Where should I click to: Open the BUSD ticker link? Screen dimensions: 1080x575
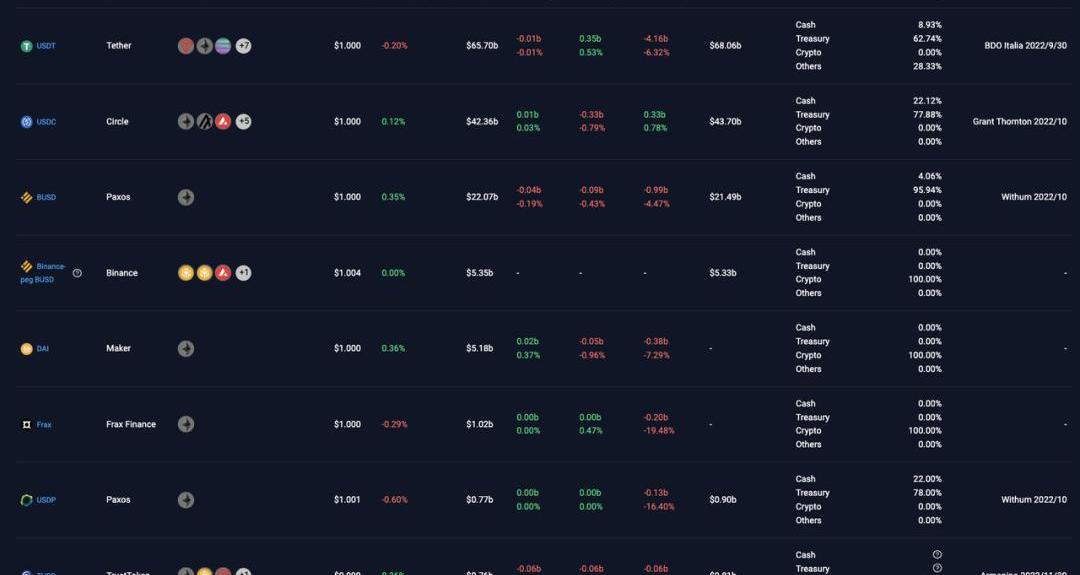click(x=46, y=198)
